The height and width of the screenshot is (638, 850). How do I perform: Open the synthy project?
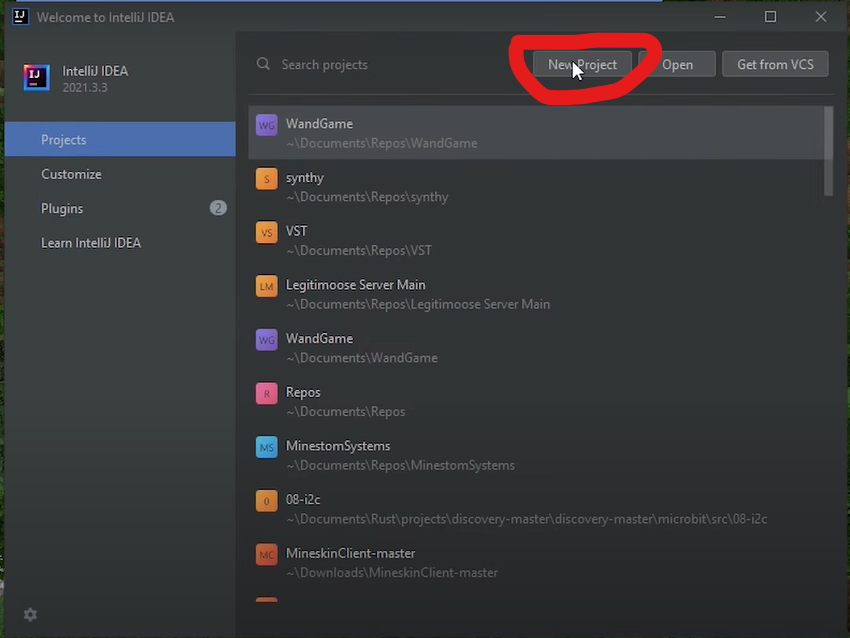(x=536, y=186)
